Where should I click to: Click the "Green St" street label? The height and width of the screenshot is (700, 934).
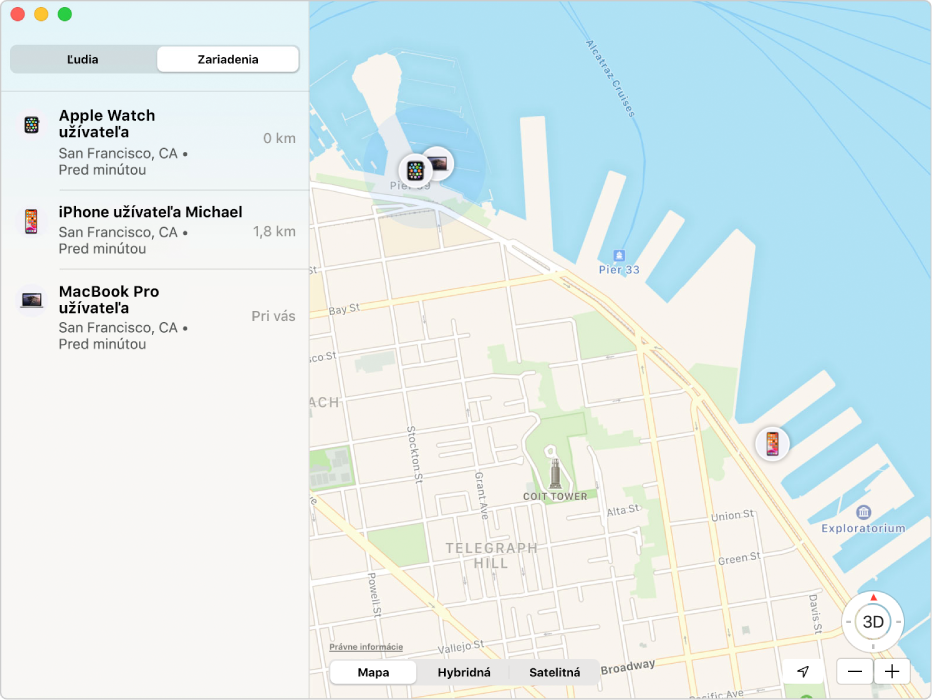click(x=739, y=559)
